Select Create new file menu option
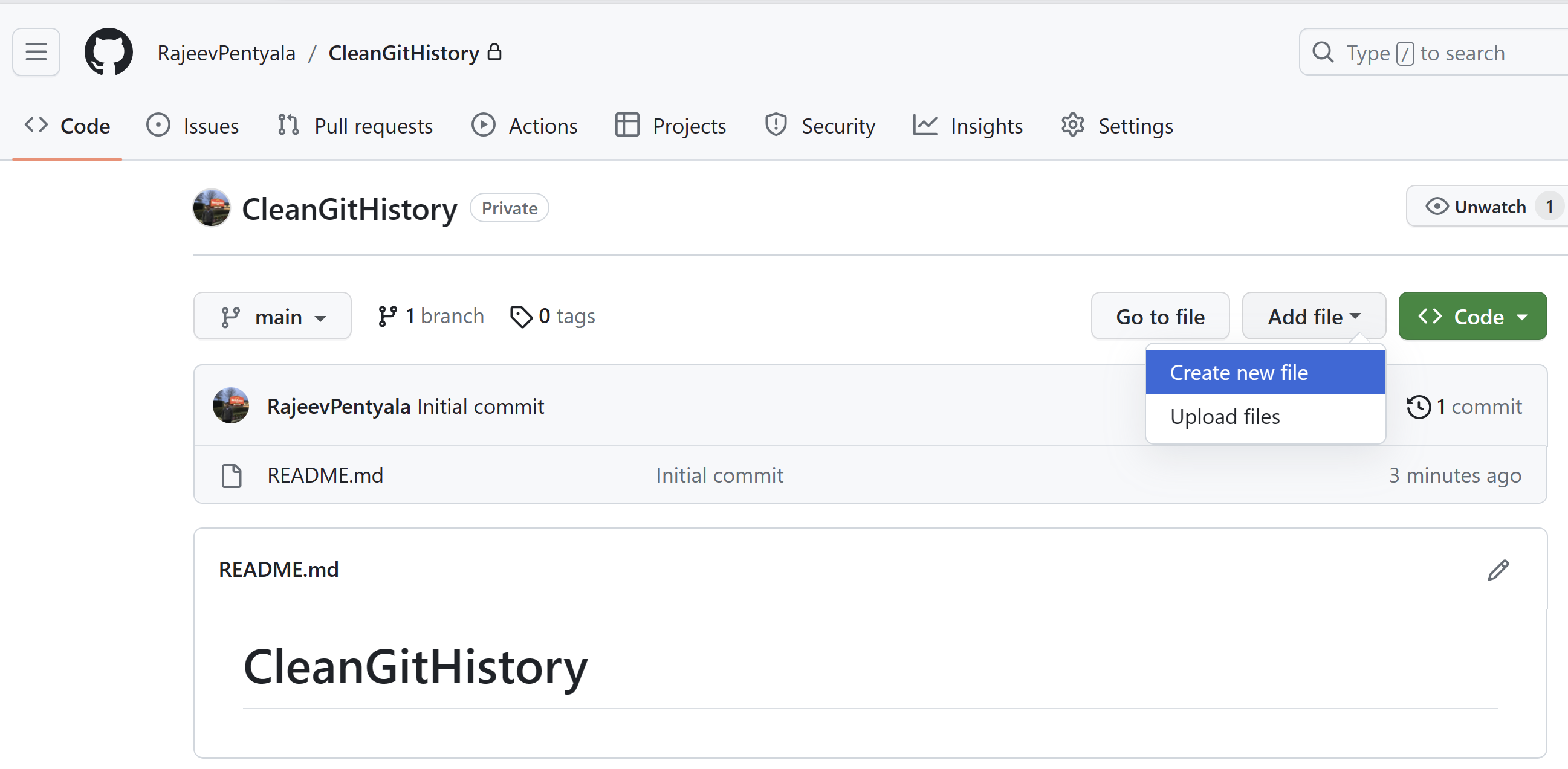The height and width of the screenshot is (769, 1568). [x=1239, y=372]
